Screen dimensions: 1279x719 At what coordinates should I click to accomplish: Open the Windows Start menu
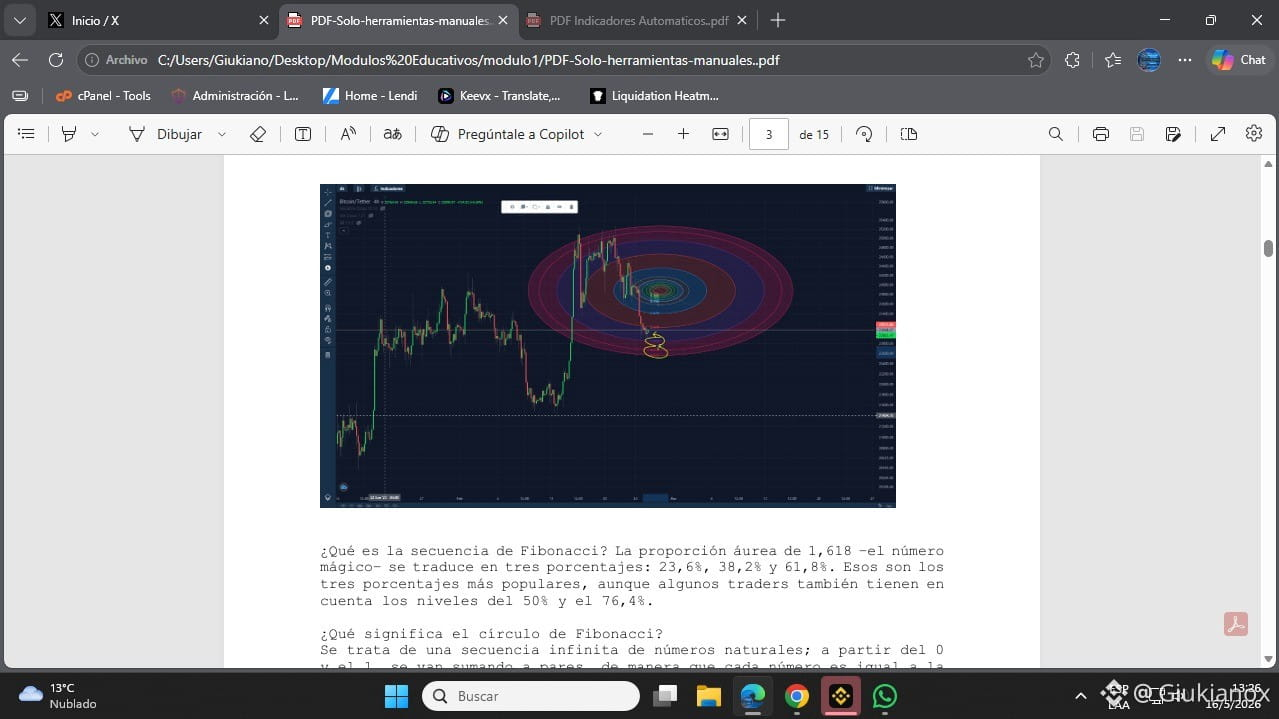[x=397, y=695]
